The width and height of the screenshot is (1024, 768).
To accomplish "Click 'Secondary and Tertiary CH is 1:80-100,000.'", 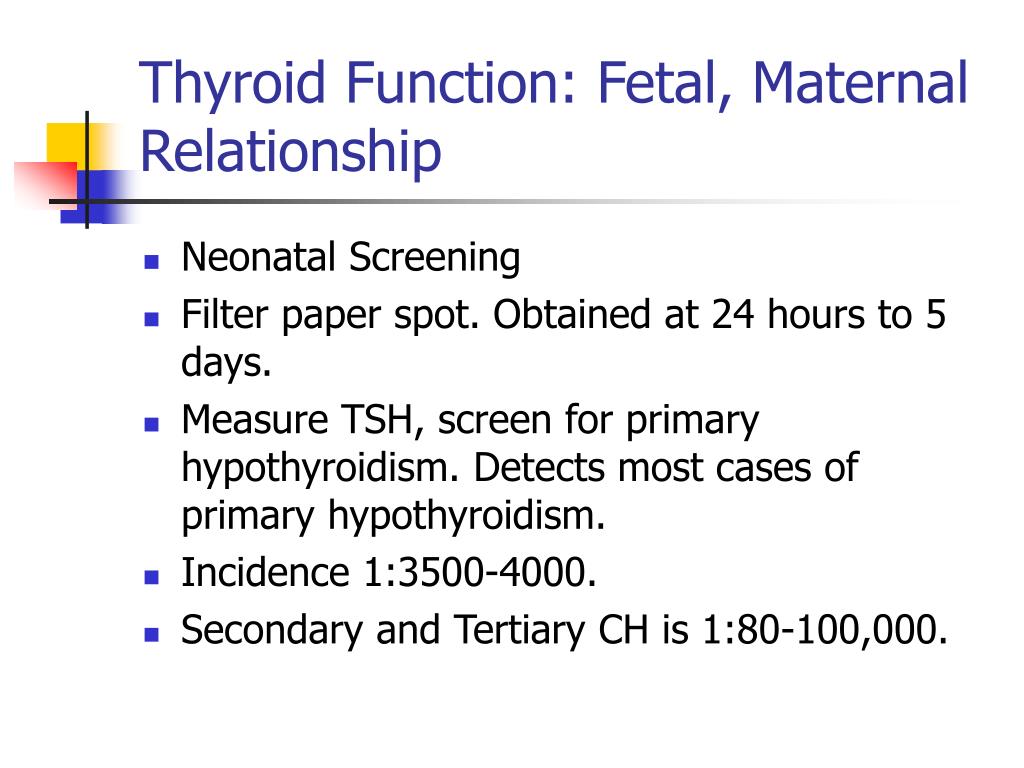I will pyautogui.click(x=564, y=631).
